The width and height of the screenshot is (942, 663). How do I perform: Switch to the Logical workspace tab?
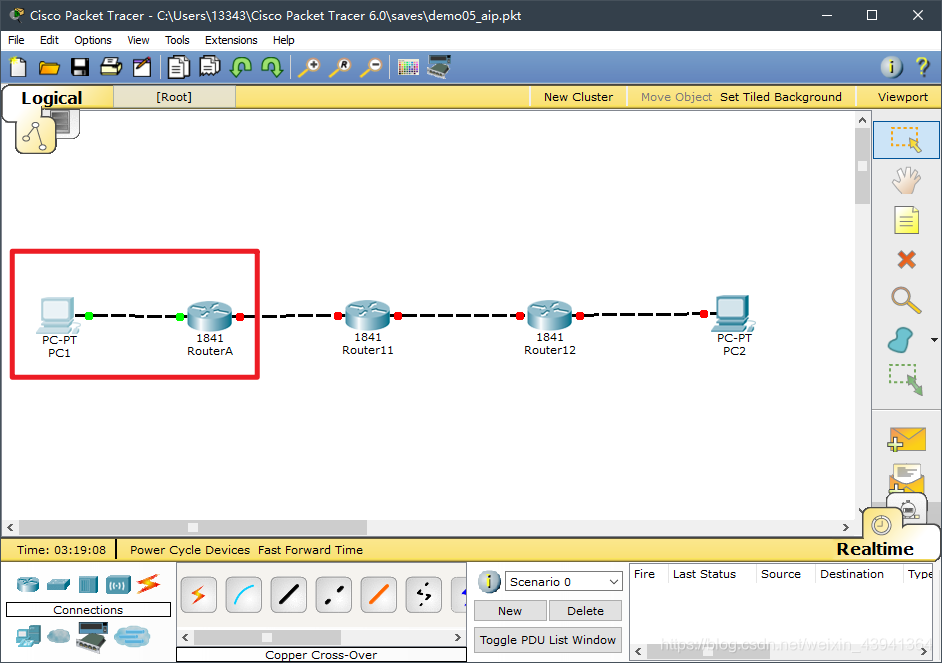pos(52,98)
